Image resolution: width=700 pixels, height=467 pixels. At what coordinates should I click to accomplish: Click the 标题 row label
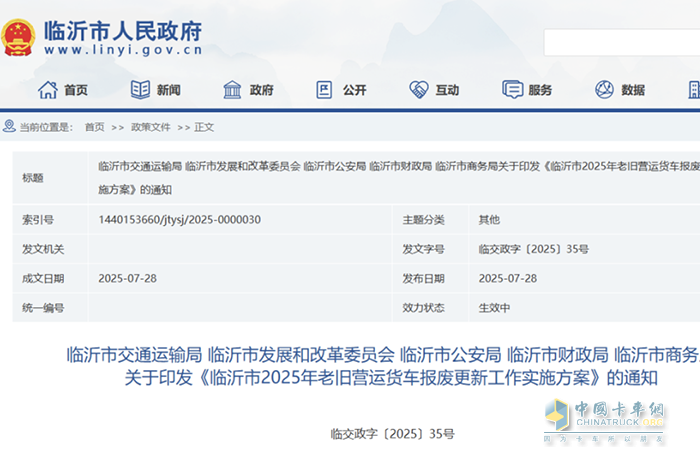click(33, 178)
